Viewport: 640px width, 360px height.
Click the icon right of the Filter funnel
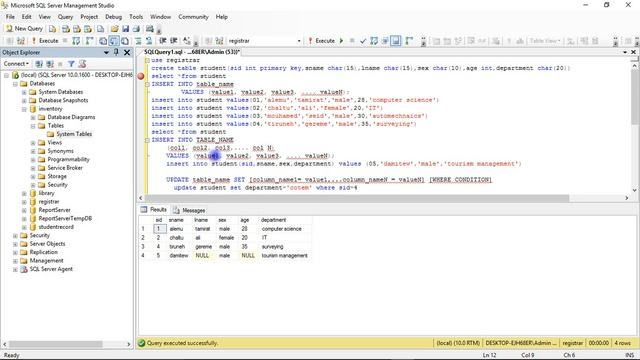tap(82, 64)
